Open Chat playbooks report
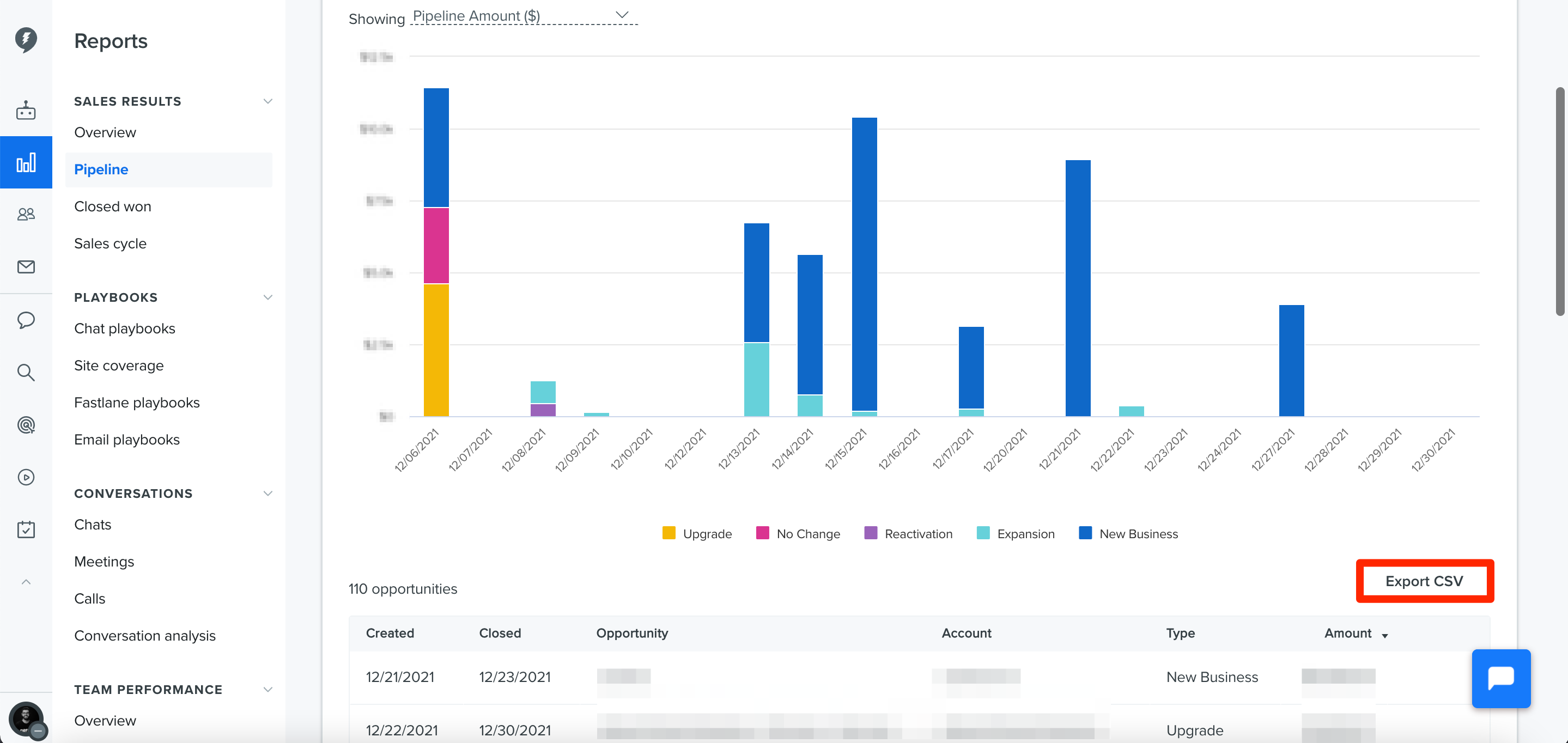 tap(124, 328)
